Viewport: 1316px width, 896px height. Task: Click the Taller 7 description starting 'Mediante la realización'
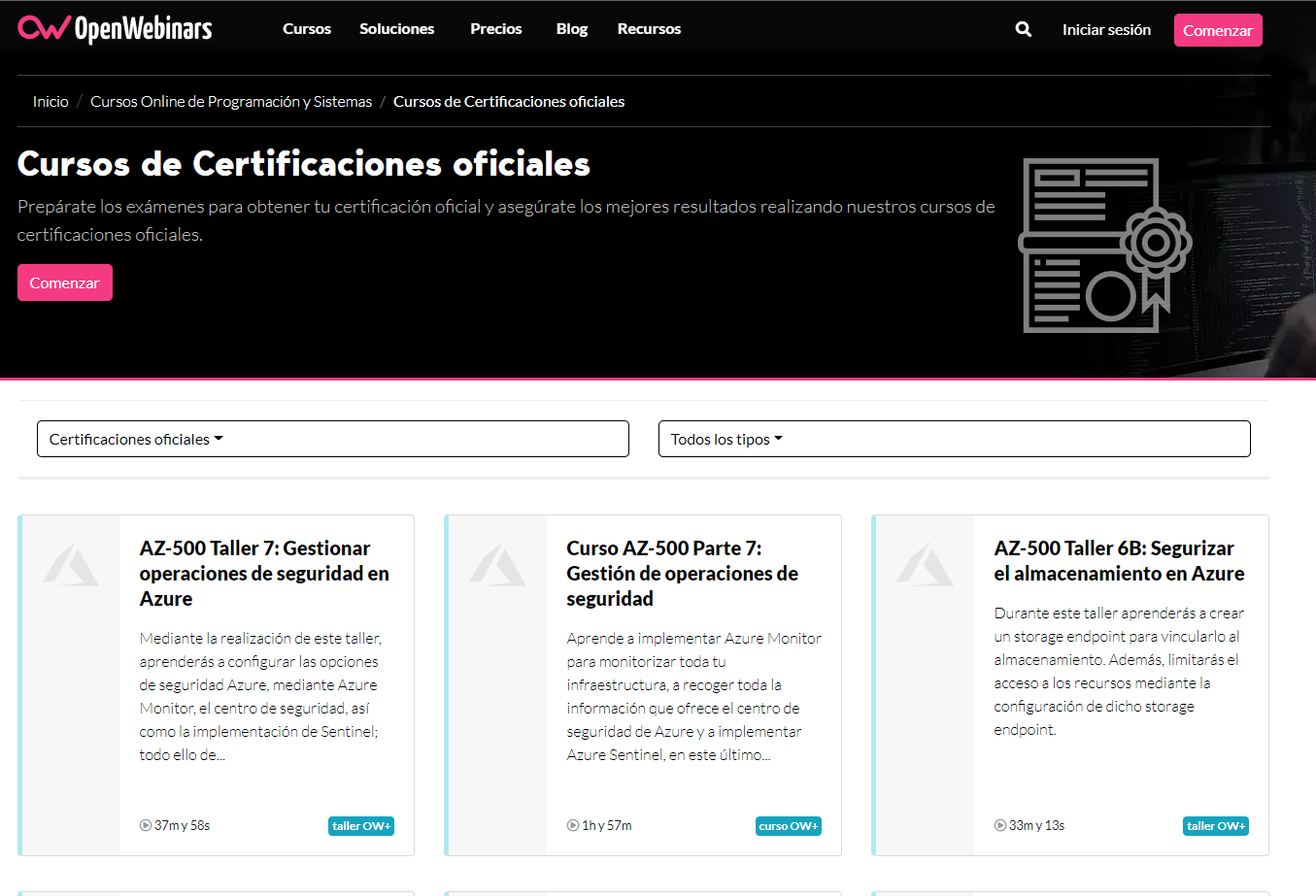(260, 696)
